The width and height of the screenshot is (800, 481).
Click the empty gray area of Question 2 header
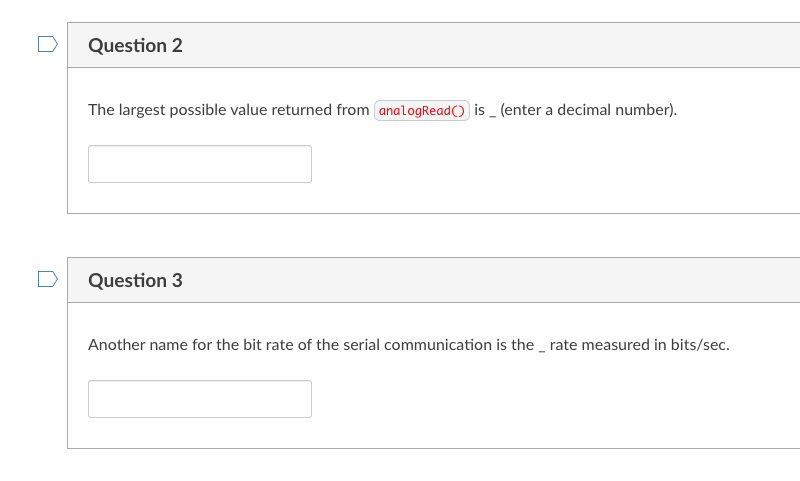tap(490, 45)
